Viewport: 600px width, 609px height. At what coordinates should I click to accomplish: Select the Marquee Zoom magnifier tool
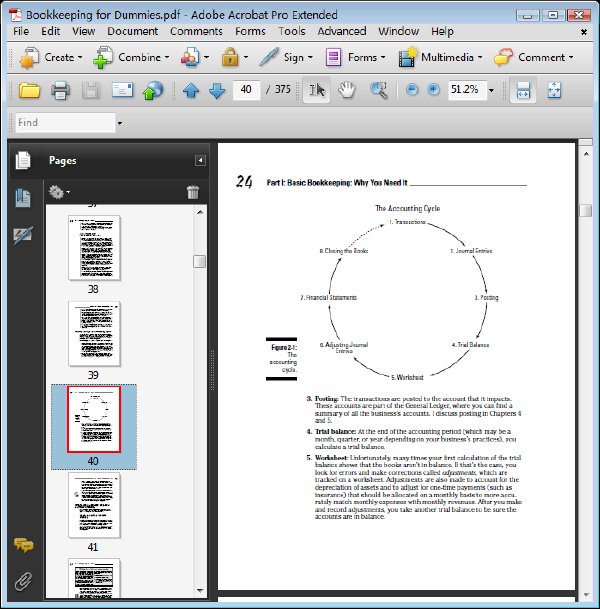coord(379,90)
